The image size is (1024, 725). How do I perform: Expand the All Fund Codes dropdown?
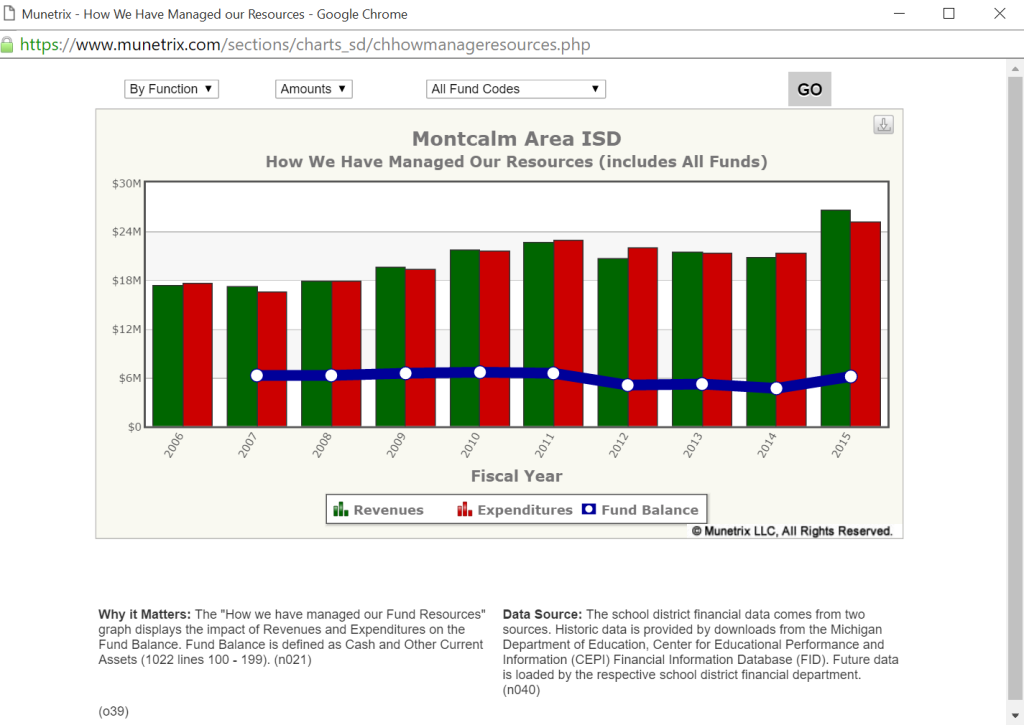516,89
